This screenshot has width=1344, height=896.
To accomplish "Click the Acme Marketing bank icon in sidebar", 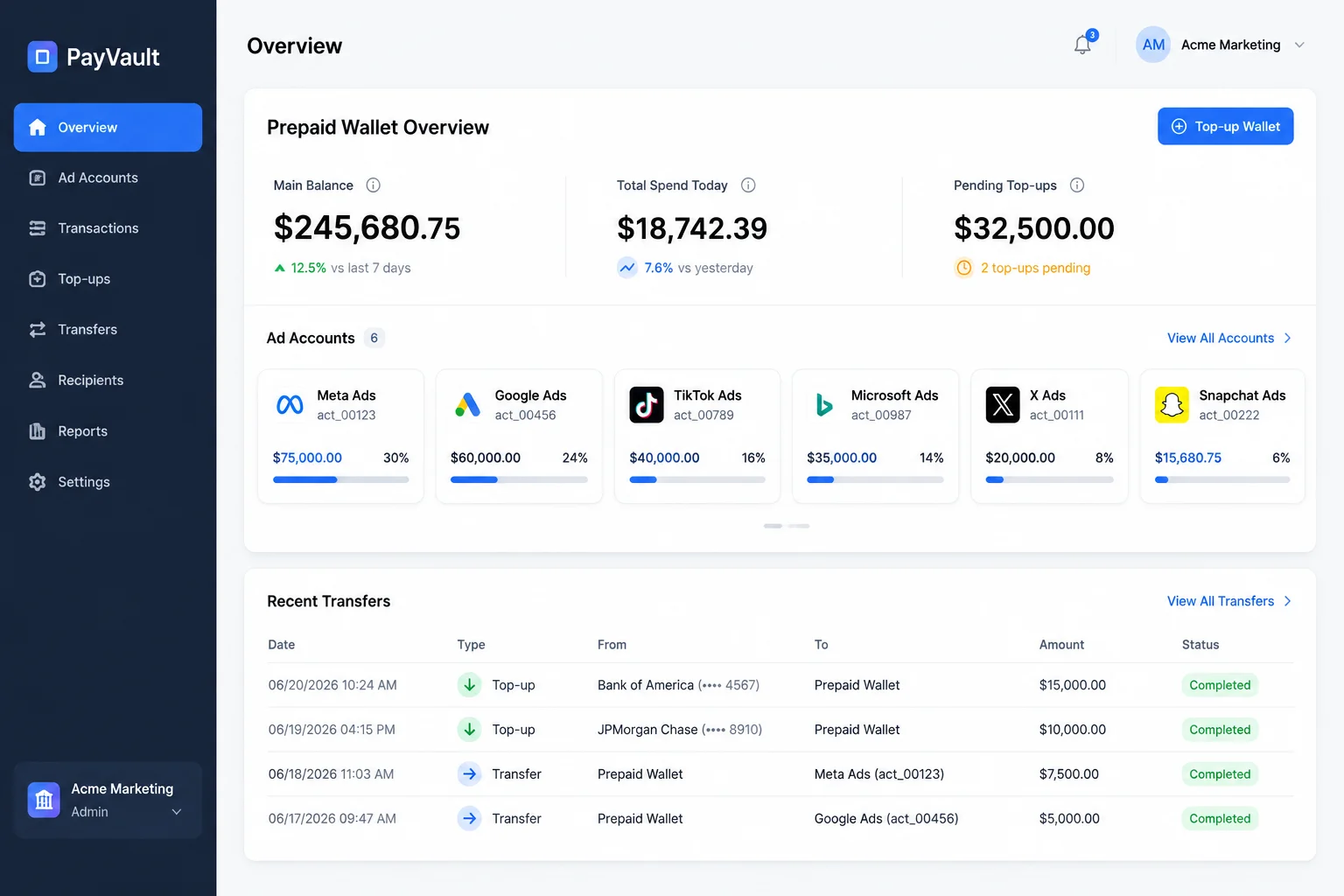I will coord(44,800).
